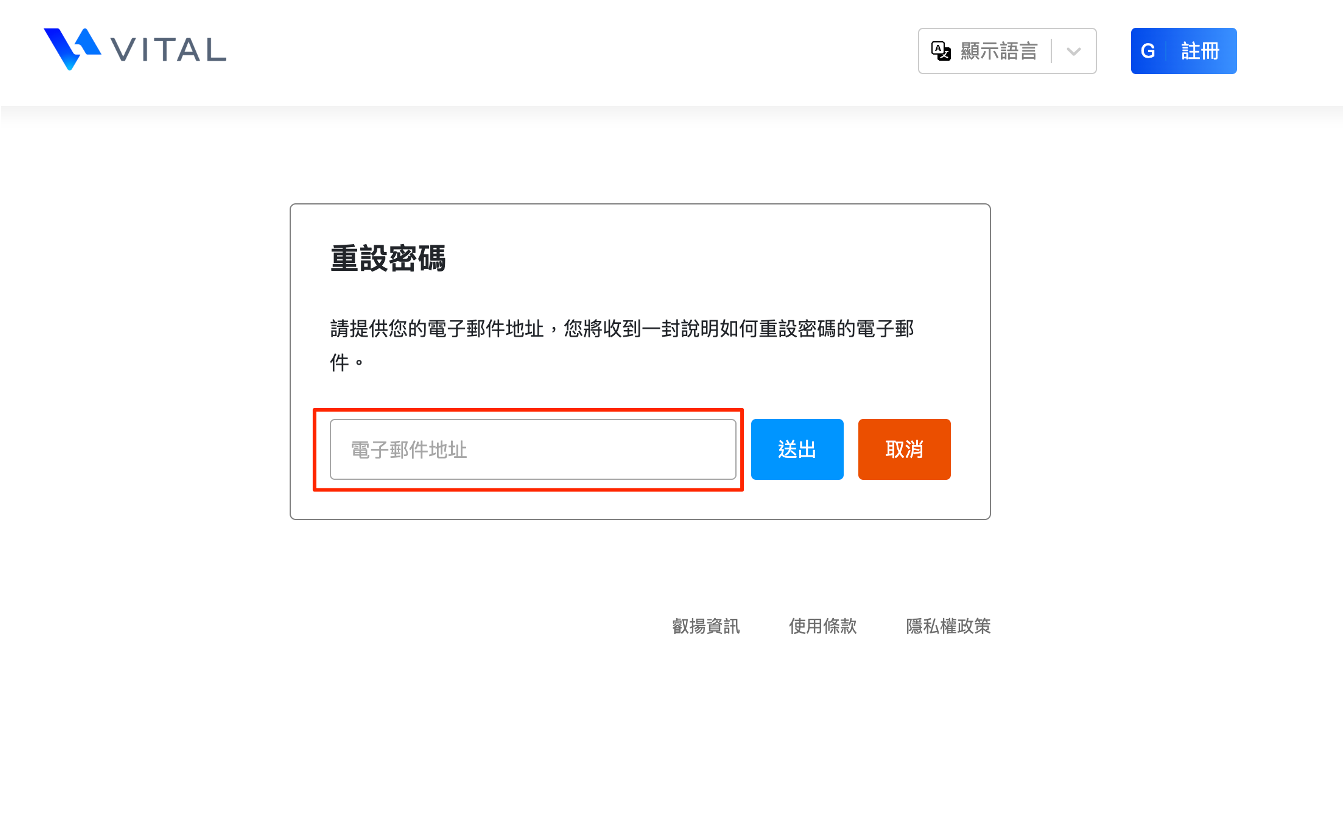Click the reset instructions paragraph text
This screenshot has width=1344, height=832.
621,329
